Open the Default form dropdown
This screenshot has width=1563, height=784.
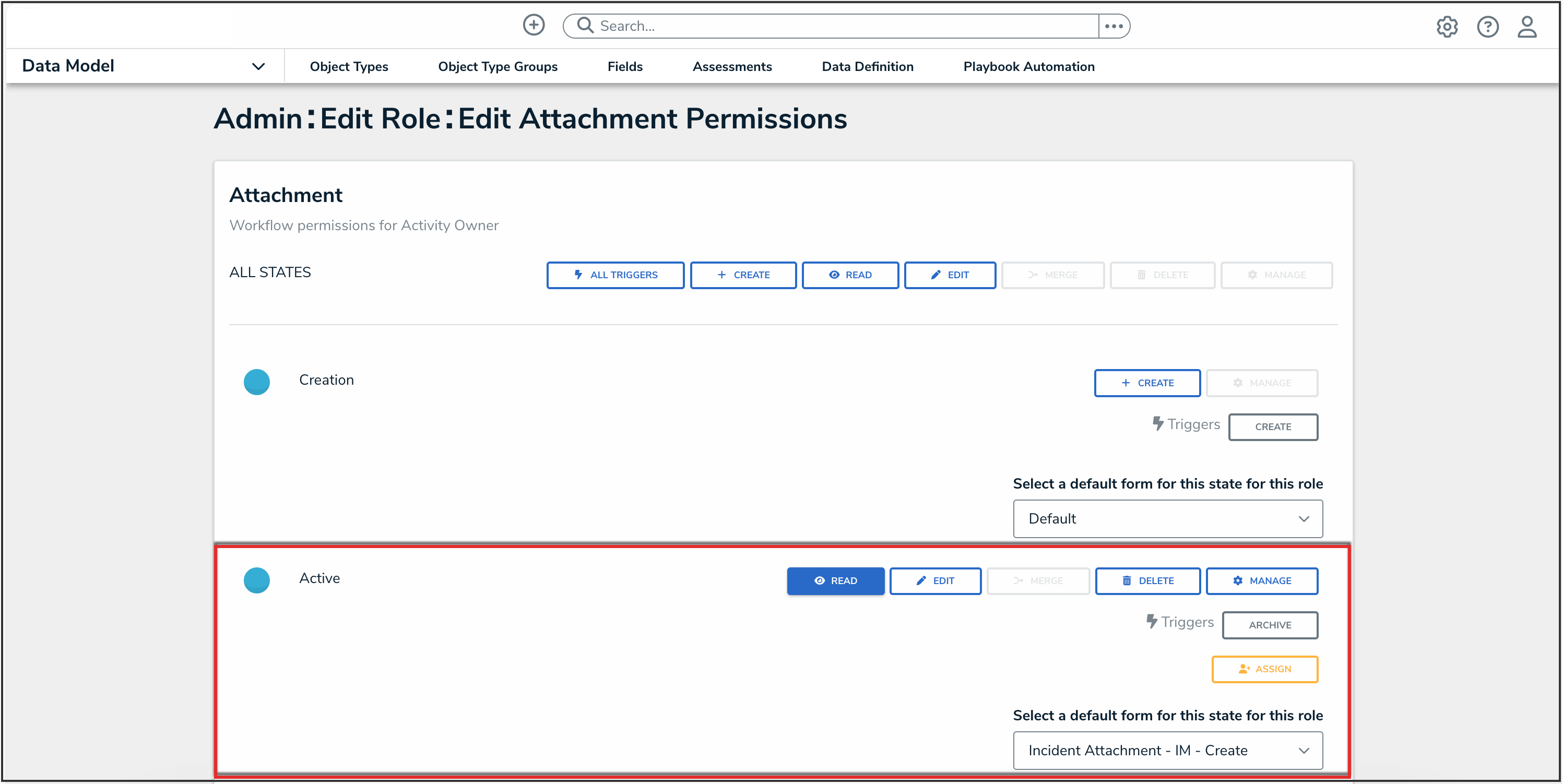[x=1167, y=519]
